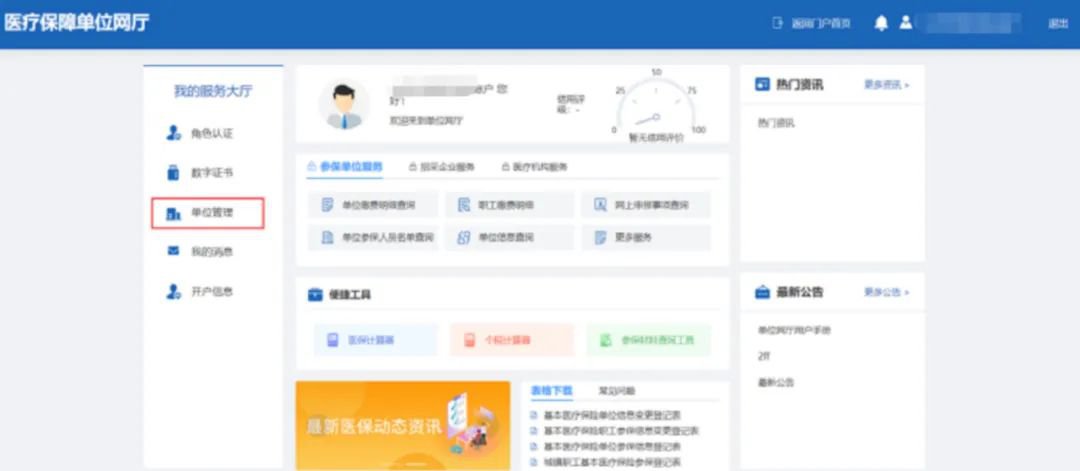The width and height of the screenshot is (1080, 471).
Task: Select the 表格下载 tab
Action: click(552, 390)
